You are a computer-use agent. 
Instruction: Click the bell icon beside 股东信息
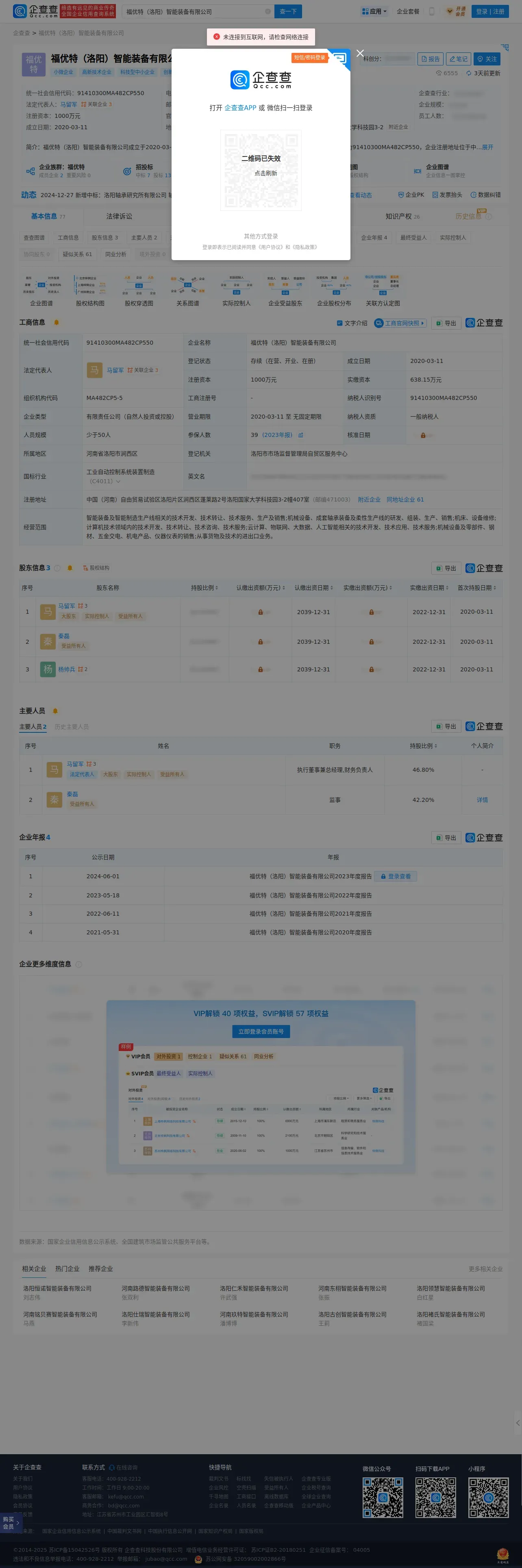(x=70, y=568)
